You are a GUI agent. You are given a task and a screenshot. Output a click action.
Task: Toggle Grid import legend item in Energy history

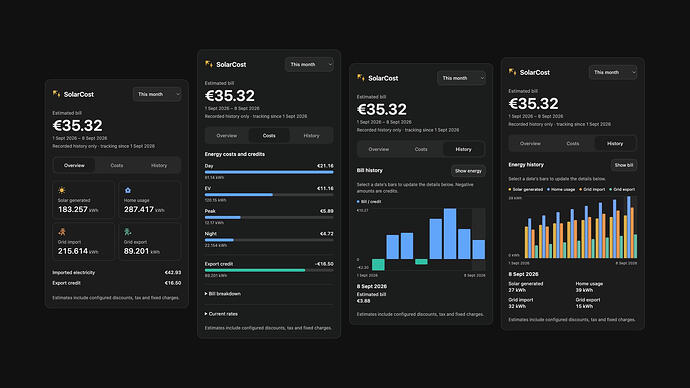point(592,189)
